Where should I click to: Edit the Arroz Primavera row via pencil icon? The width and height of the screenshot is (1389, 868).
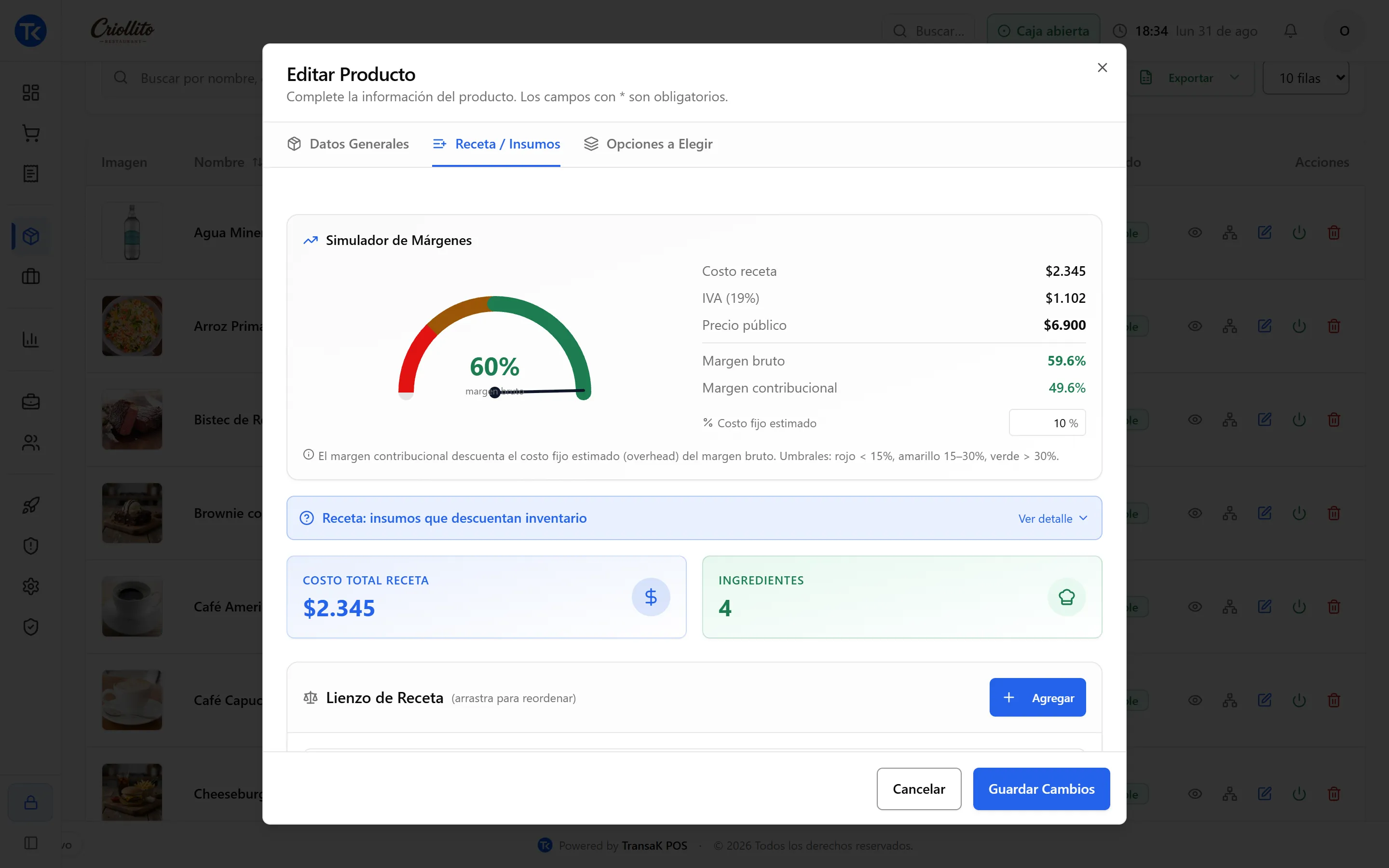click(x=1265, y=326)
